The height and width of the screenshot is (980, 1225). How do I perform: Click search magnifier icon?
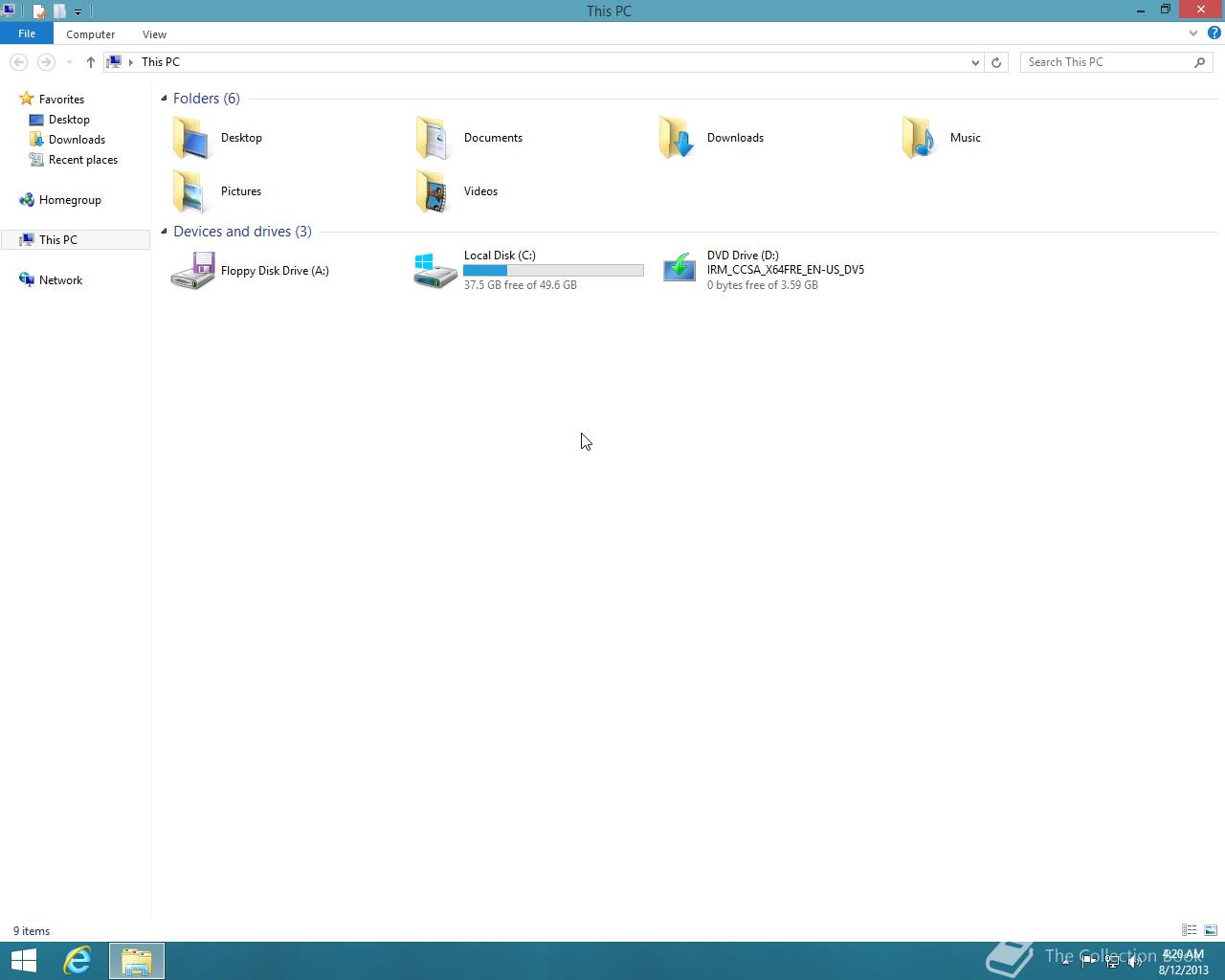[1200, 62]
